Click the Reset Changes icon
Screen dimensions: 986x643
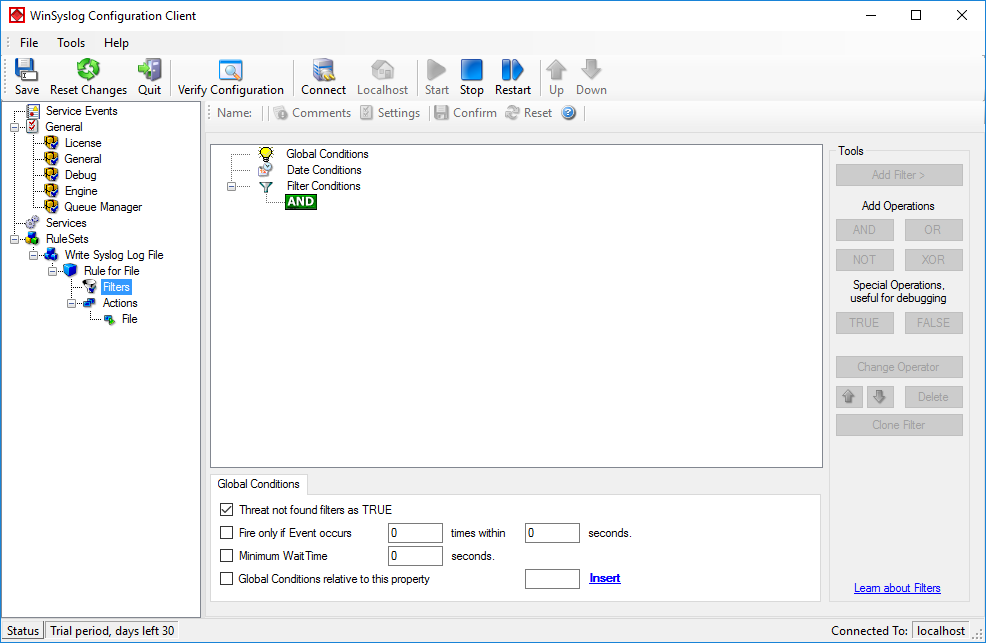(x=88, y=70)
